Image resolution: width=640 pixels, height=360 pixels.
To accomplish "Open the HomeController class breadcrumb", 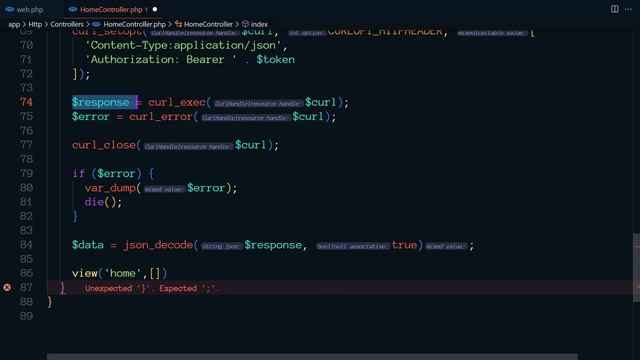I will tap(208, 24).
